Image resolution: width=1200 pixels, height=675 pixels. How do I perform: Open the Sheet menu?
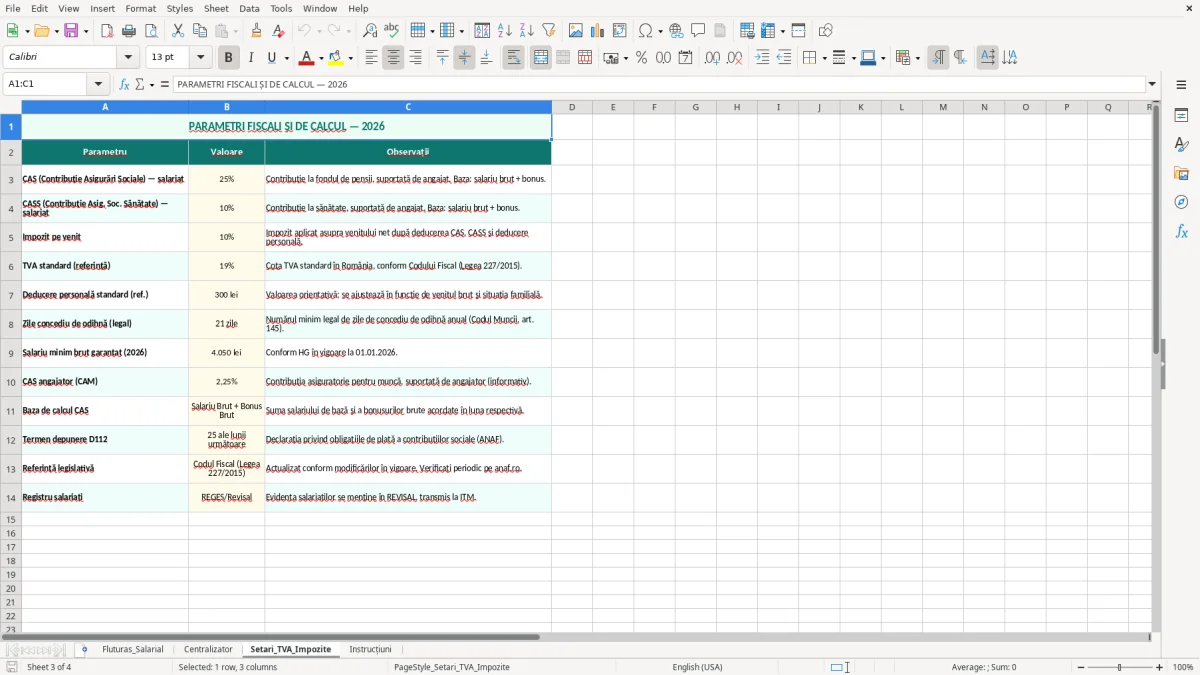(x=216, y=8)
